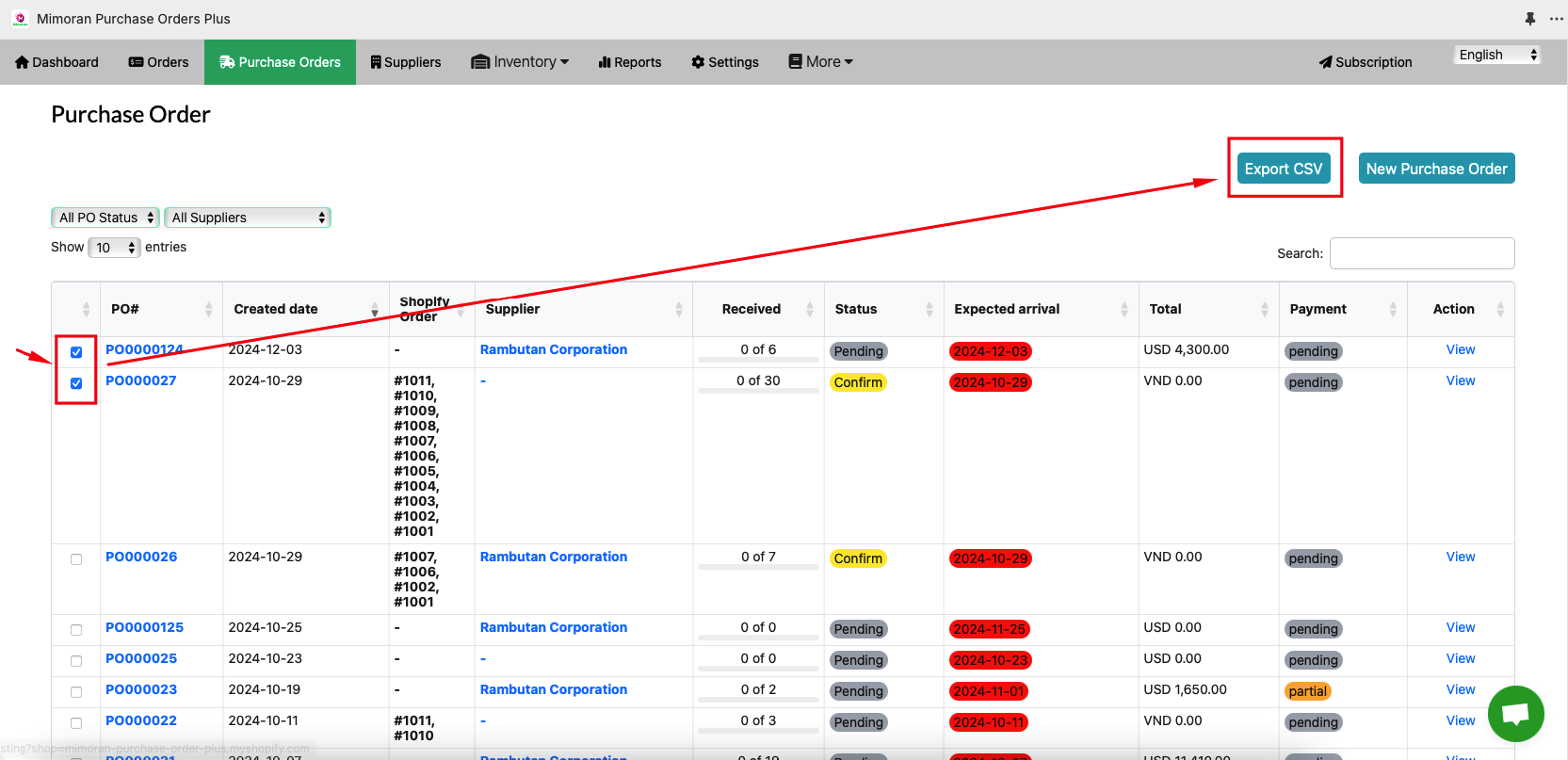Click the 0 of 7 received progress bar
This screenshot has height=760, width=1568.
[758, 567]
